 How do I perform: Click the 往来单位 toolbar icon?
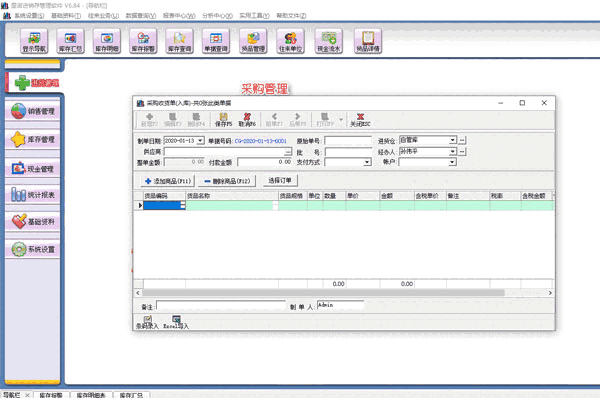292,41
